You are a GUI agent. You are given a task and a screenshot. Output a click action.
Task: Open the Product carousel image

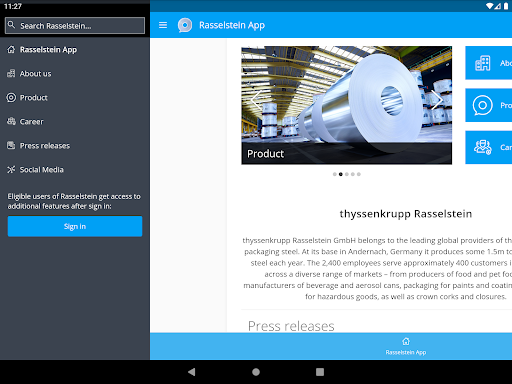coord(347,105)
